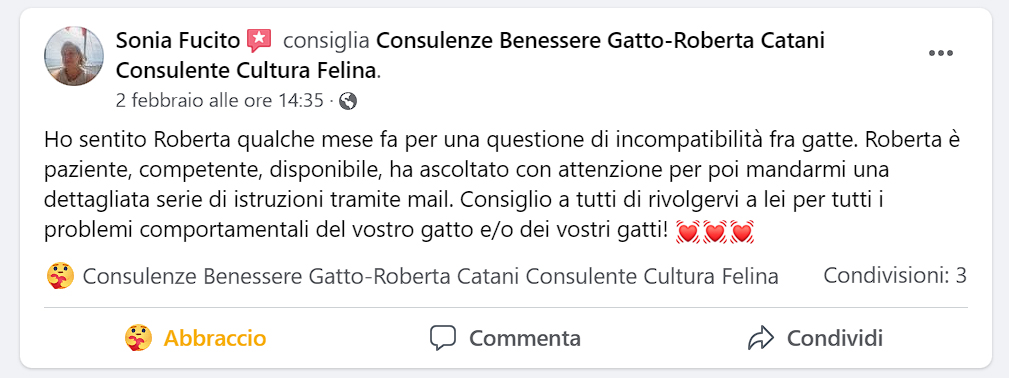Open the Consulenze Benessere Gatto page link in header
Image resolution: width=1009 pixels, height=378 pixels.
pos(470,55)
